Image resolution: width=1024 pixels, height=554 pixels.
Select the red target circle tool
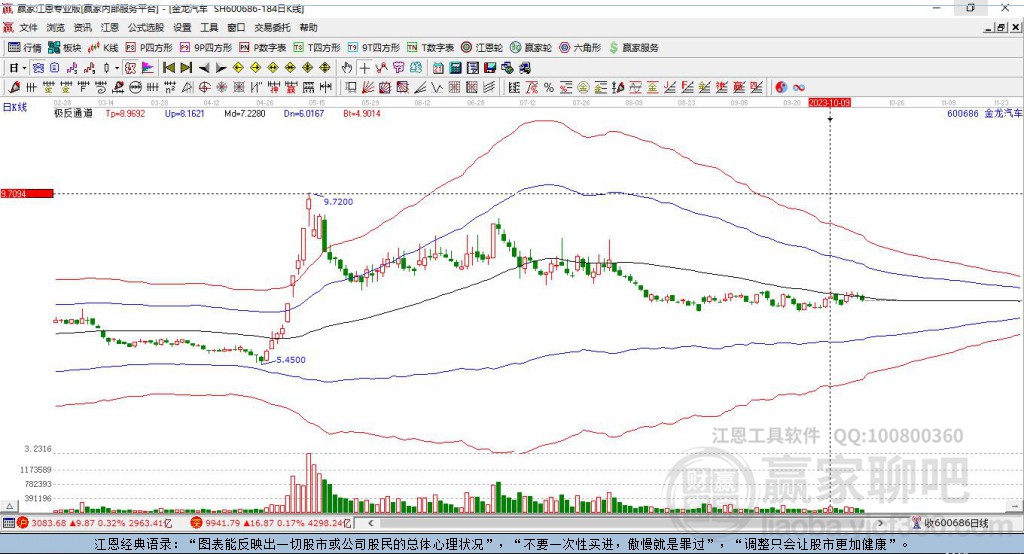tap(204, 88)
